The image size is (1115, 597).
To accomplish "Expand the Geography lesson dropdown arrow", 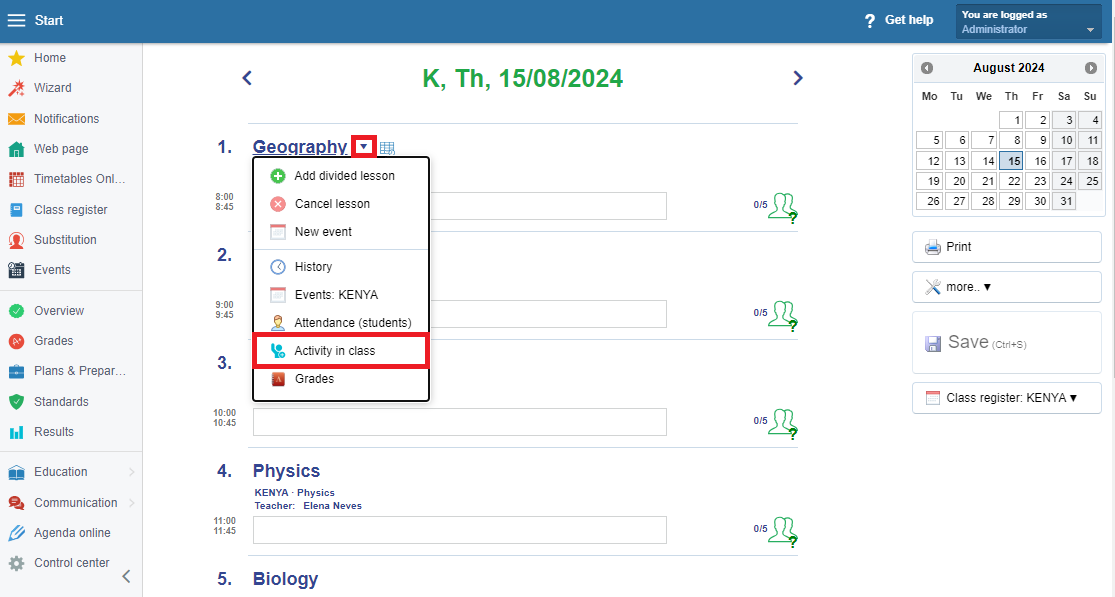I will tap(364, 147).
